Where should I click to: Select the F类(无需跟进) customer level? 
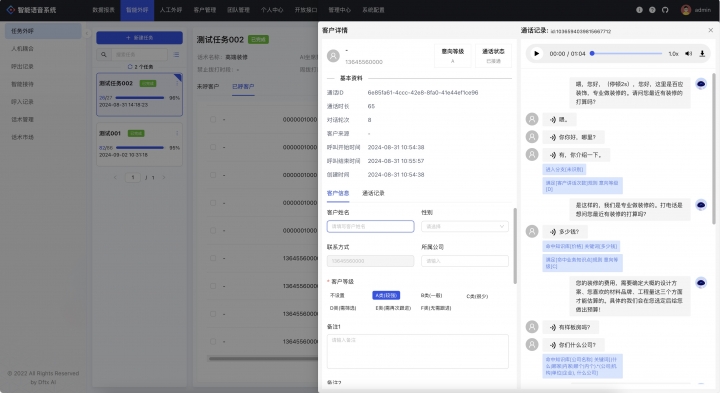436,308
